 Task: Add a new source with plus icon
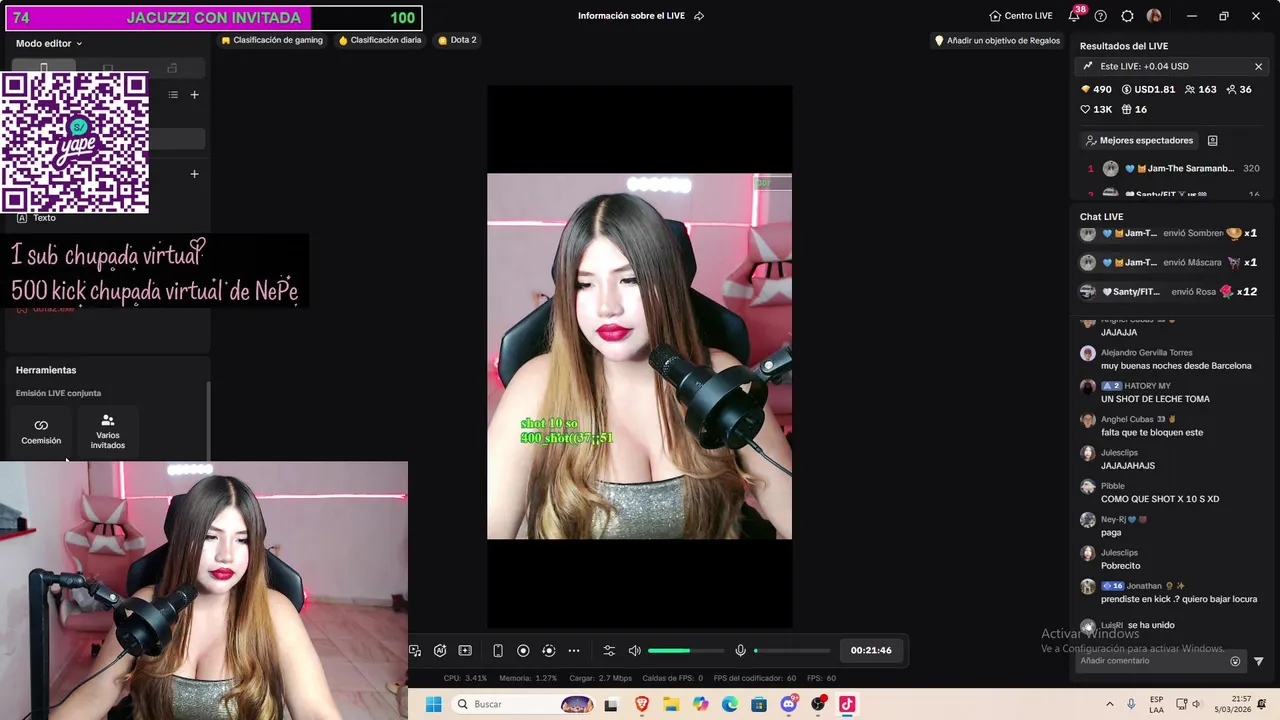pos(195,174)
